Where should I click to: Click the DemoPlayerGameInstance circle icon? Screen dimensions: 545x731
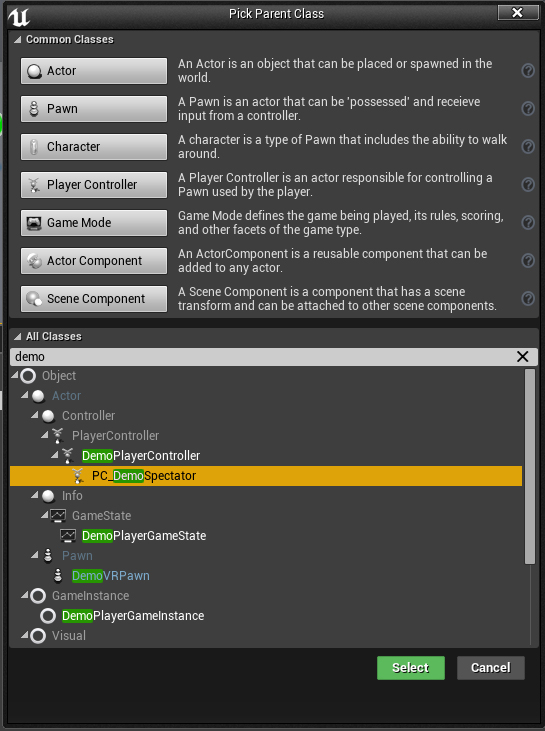[x=48, y=616]
